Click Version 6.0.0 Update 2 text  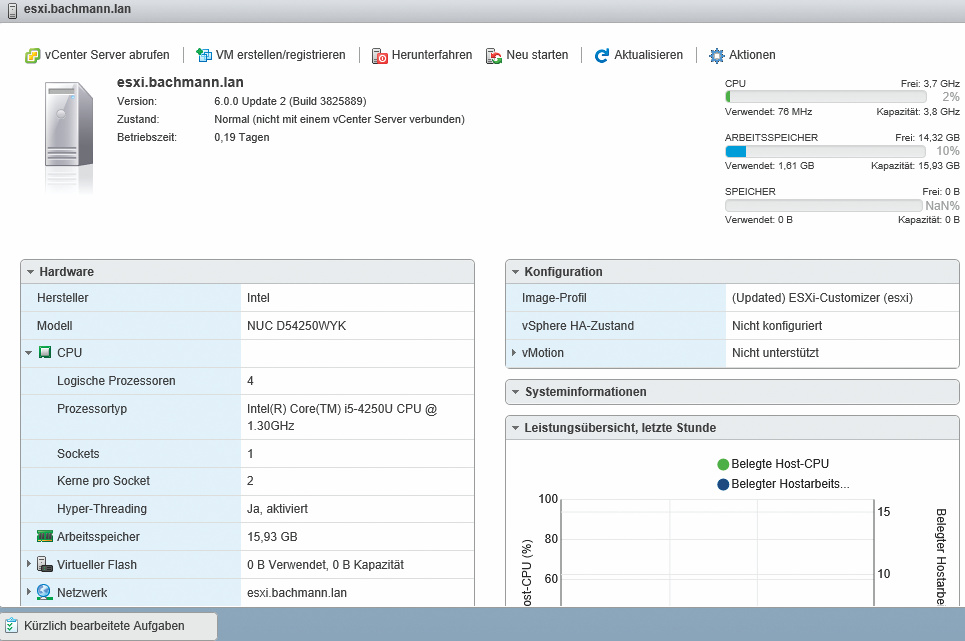(x=290, y=102)
